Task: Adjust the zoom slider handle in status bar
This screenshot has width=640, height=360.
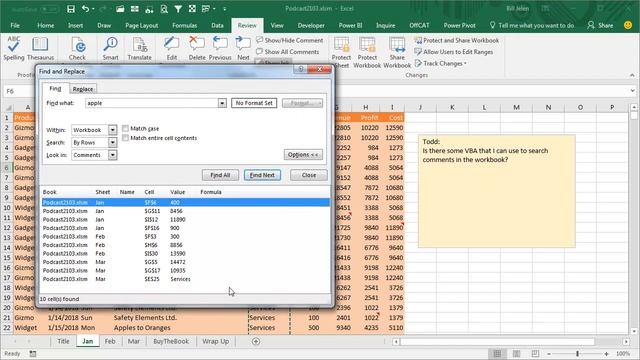Action: 578,353
